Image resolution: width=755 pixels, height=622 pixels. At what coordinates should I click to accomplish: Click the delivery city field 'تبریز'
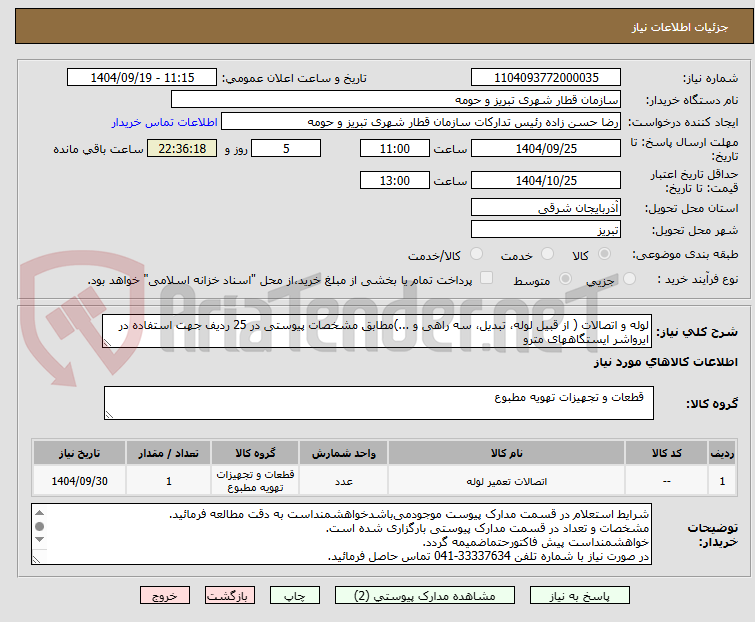[546, 229]
